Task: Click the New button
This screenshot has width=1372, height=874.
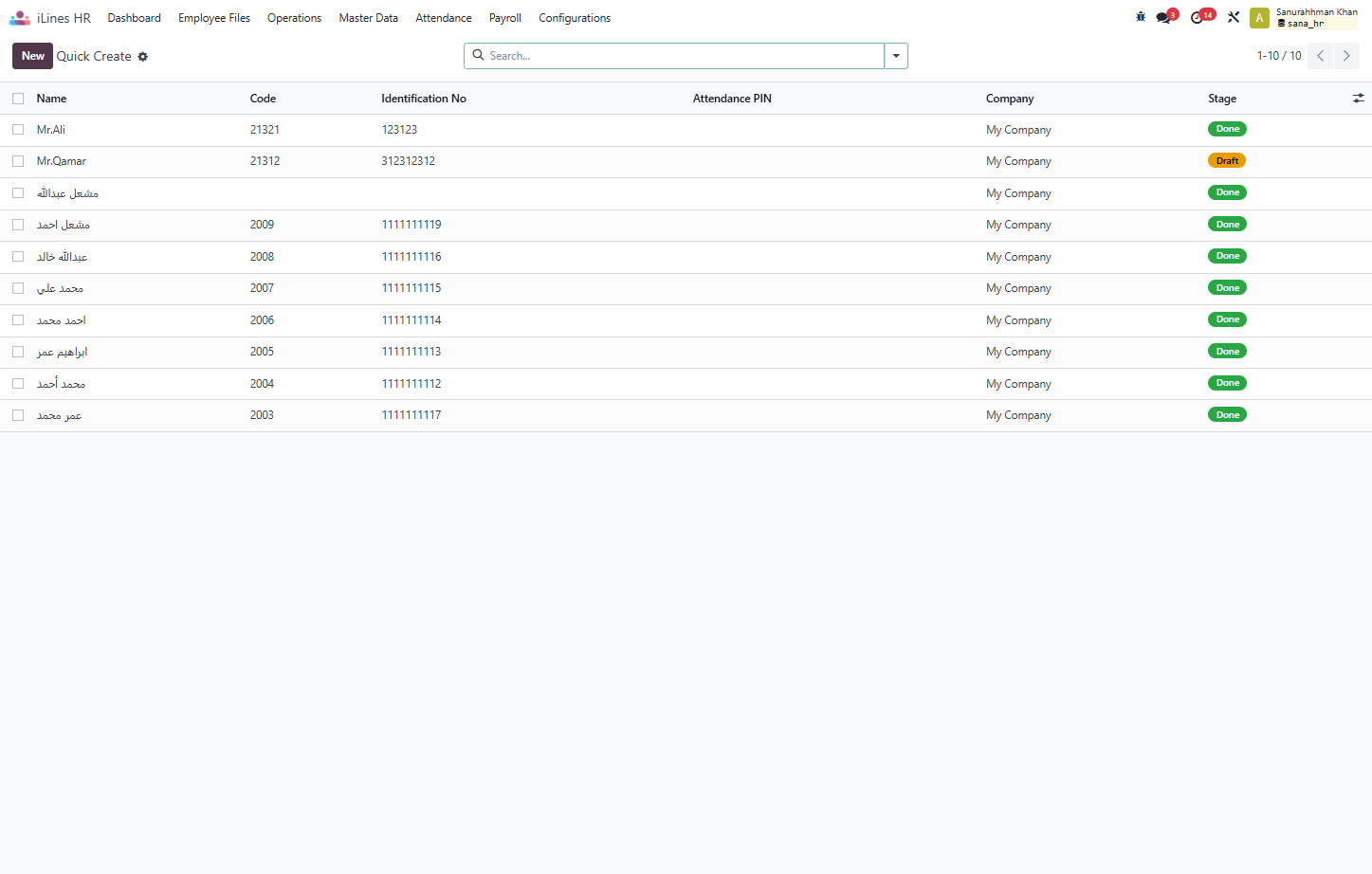Action: [32, 56]
